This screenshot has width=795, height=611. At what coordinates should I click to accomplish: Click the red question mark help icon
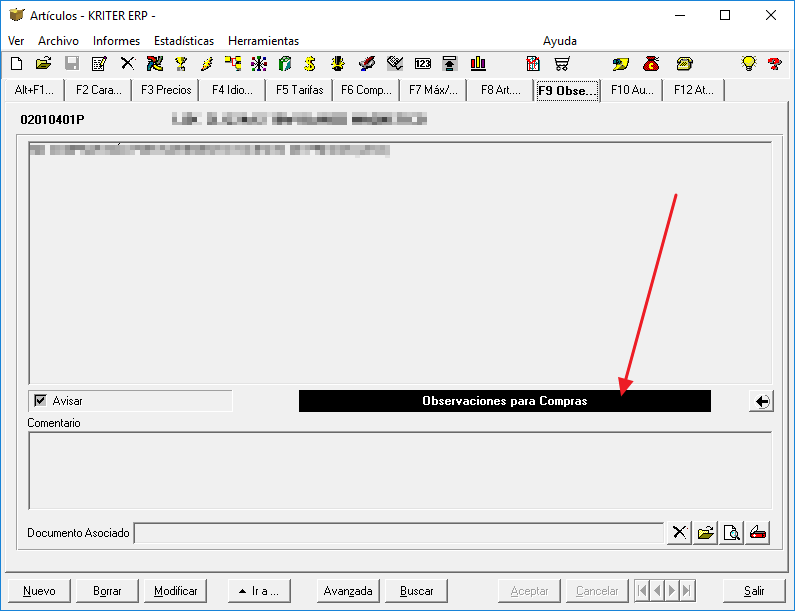click(x=774, y=64)
